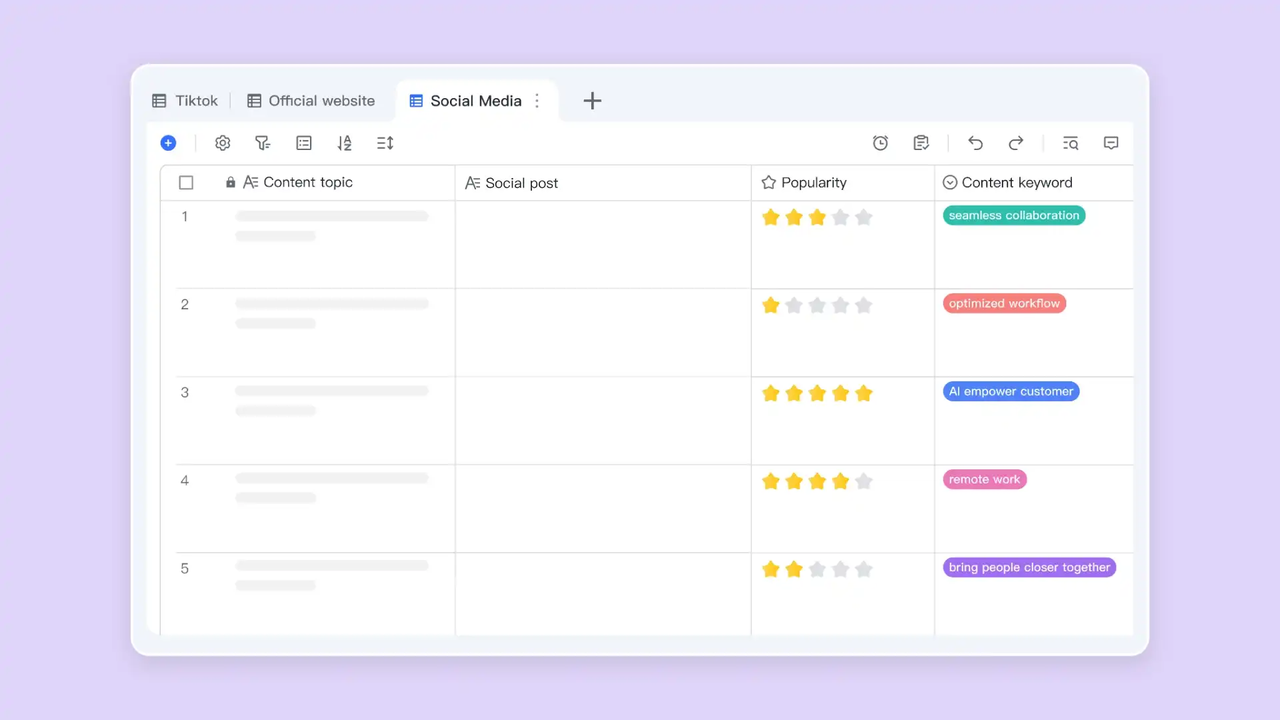Open the settings gear in toolbar
Viewport: 1280px width, 720px height.
coord(223,143)
